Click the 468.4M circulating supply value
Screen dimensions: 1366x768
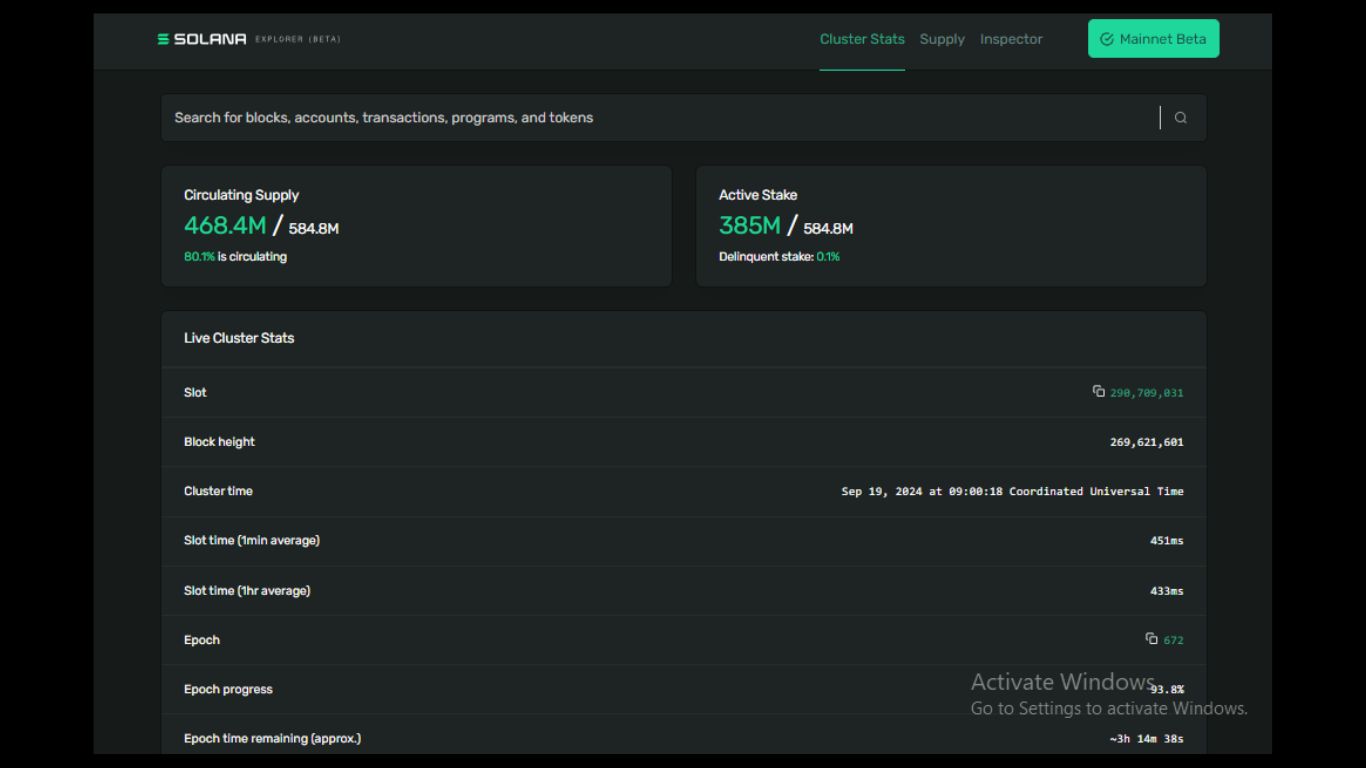(225, 226)
